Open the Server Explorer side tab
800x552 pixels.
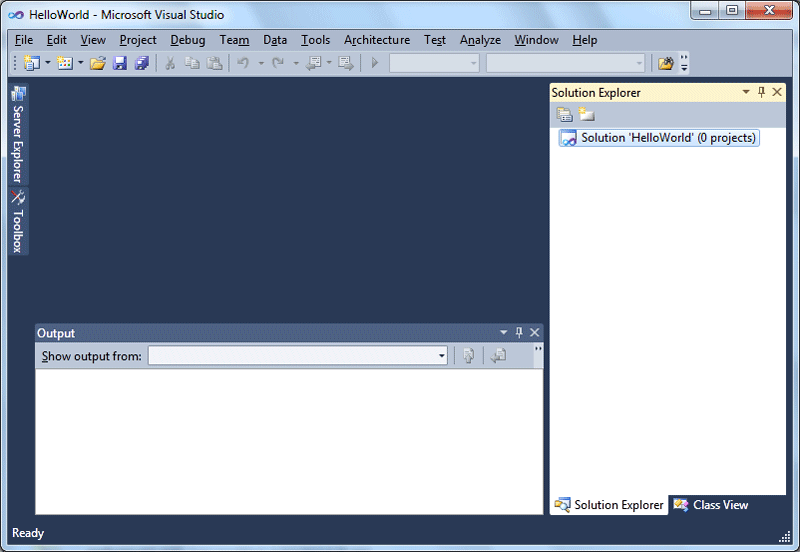(x=18, y=134)
